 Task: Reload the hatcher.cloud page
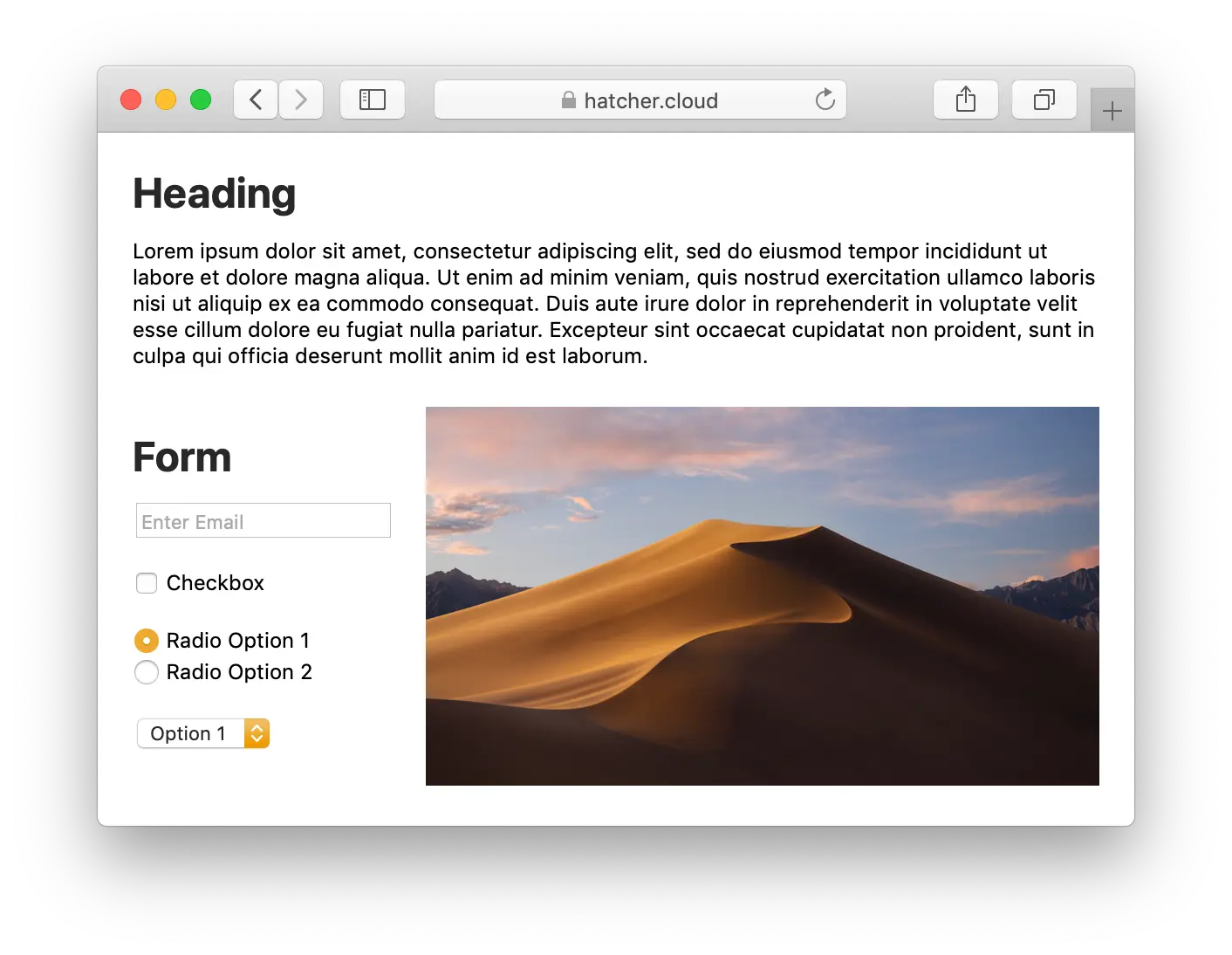(x=825, y=100)
